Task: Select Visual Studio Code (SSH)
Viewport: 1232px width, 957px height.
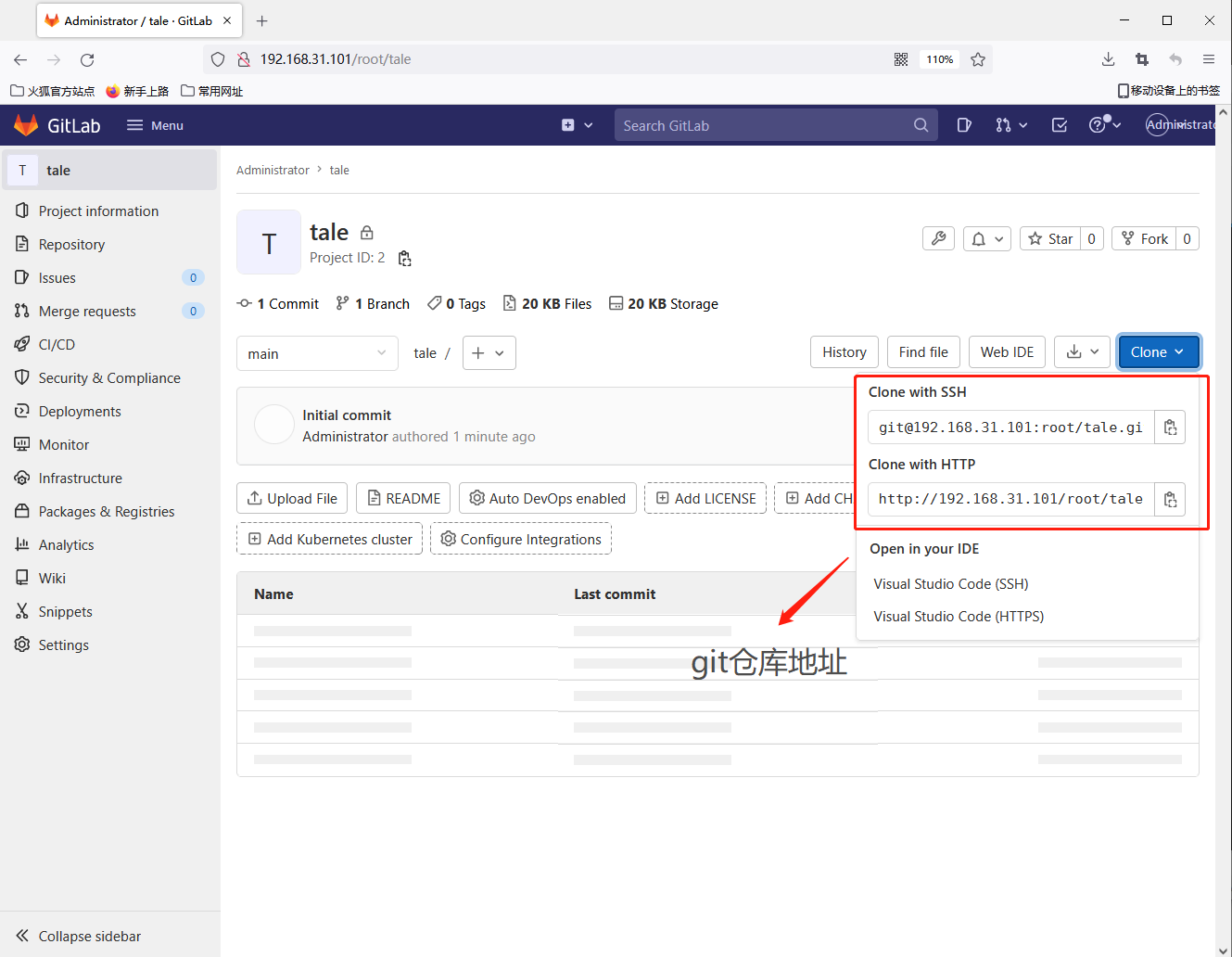Action: 950,584
